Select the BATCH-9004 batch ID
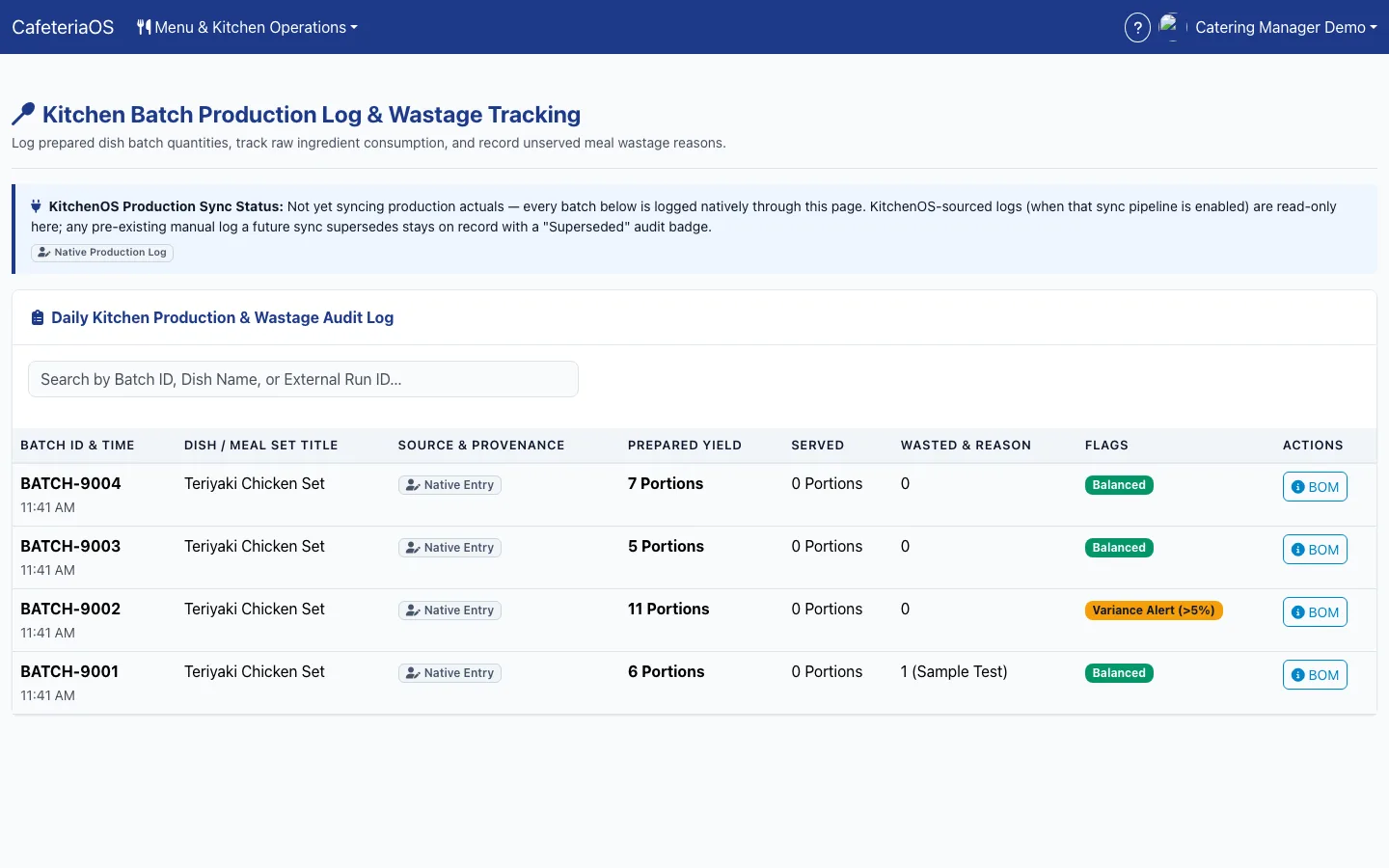Screen dimensions: 1389x868 coord(70,484)
